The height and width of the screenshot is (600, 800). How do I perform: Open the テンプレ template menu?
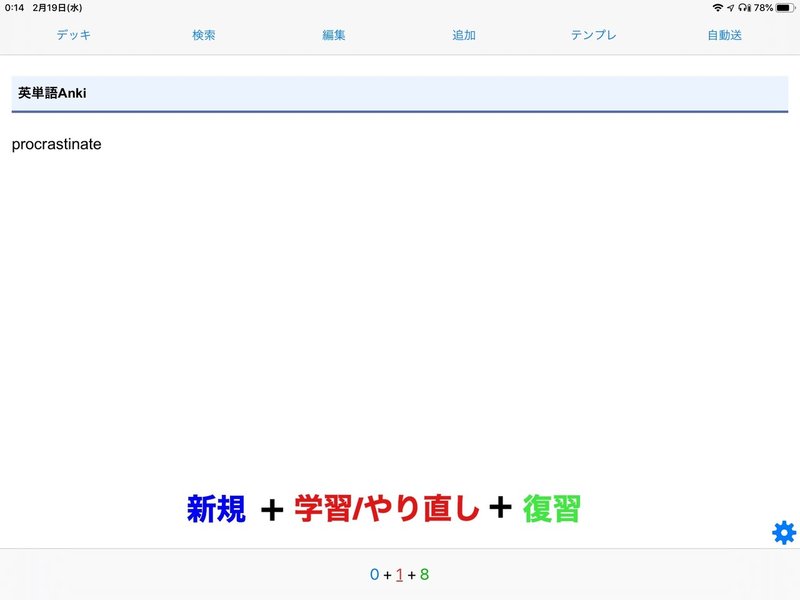point(594,35)
